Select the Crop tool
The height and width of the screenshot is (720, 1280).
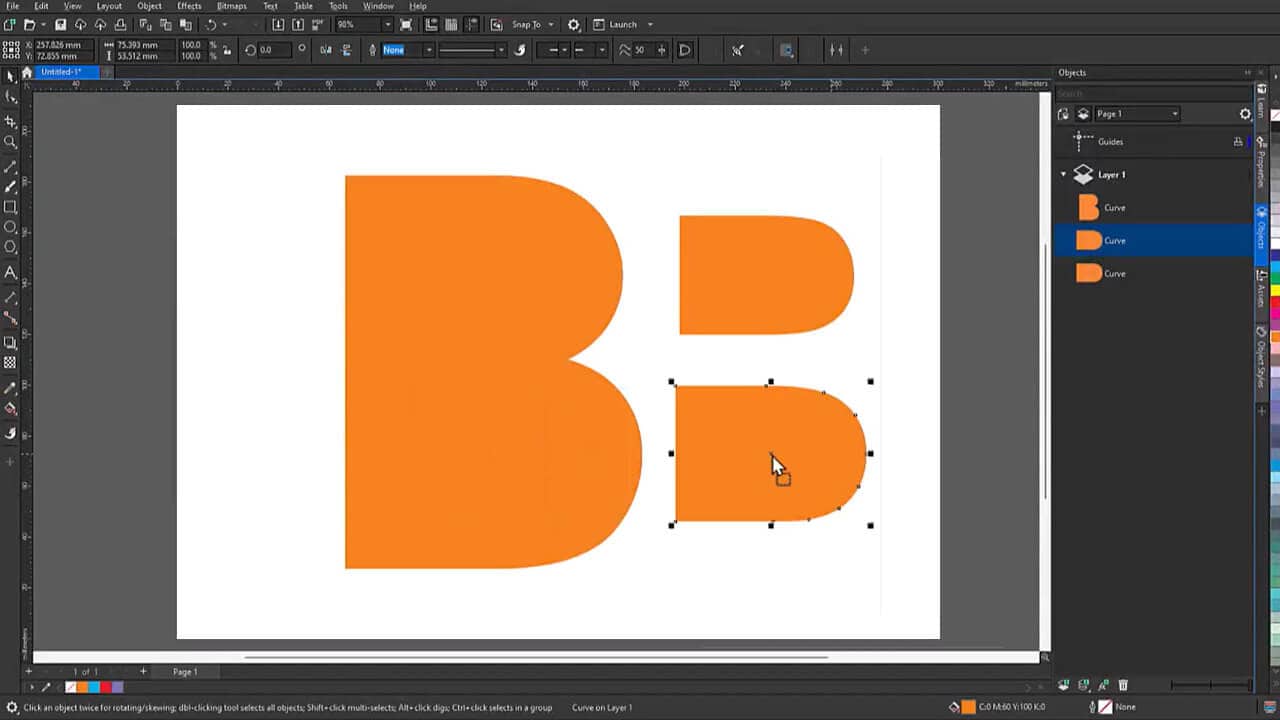[x=11, y=121]
